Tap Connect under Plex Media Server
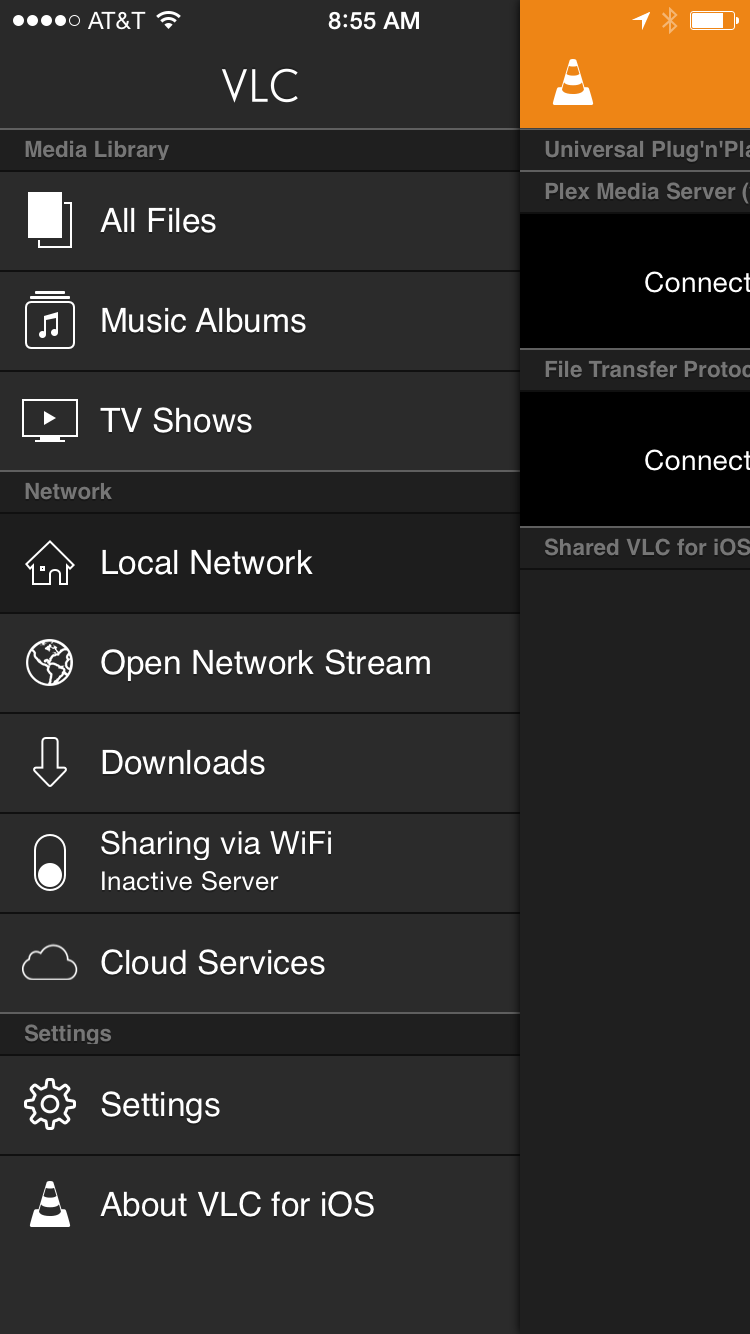Screen dimensions: 750x1334 point(696,282)
